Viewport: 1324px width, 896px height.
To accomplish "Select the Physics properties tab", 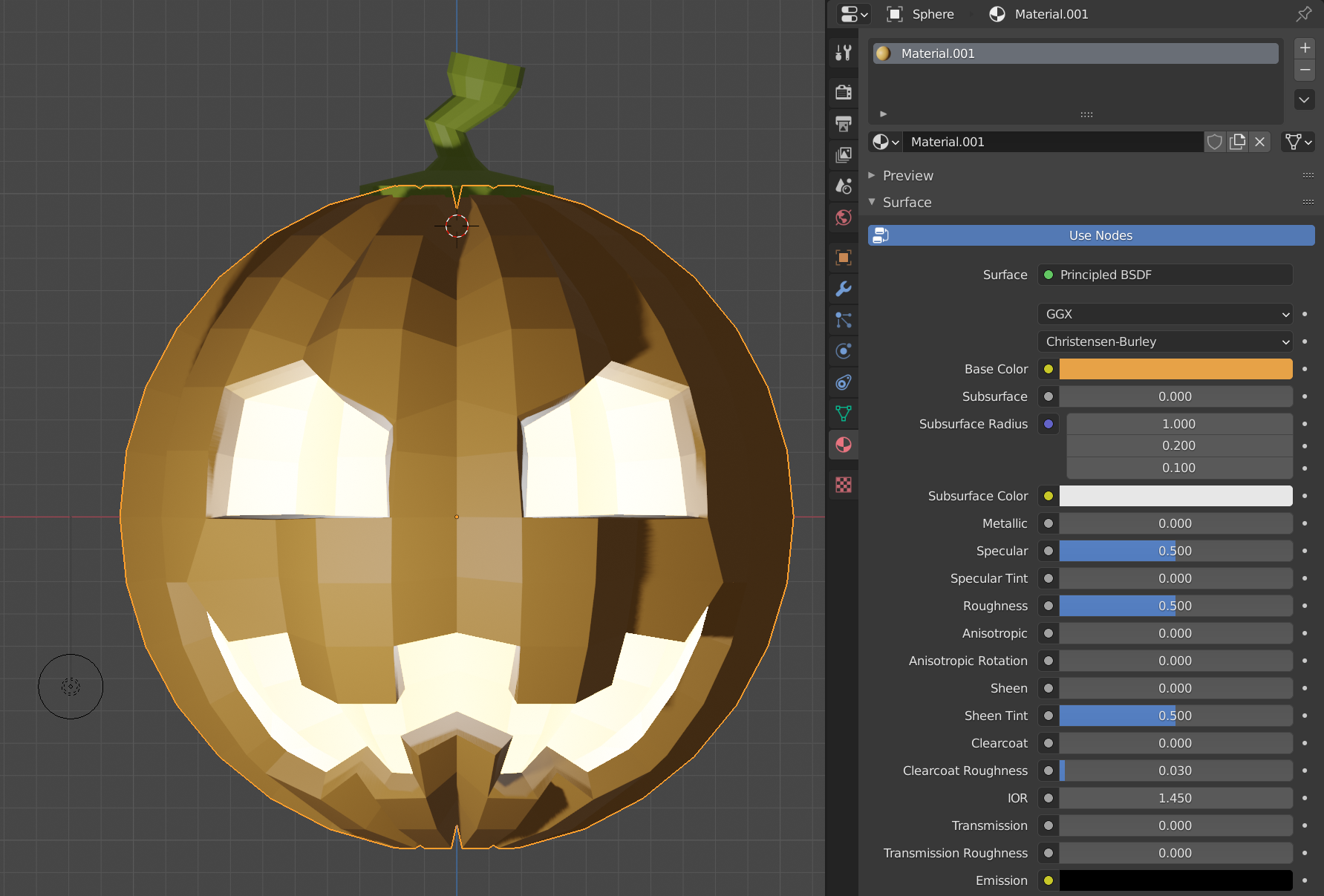I will (843, 351).
